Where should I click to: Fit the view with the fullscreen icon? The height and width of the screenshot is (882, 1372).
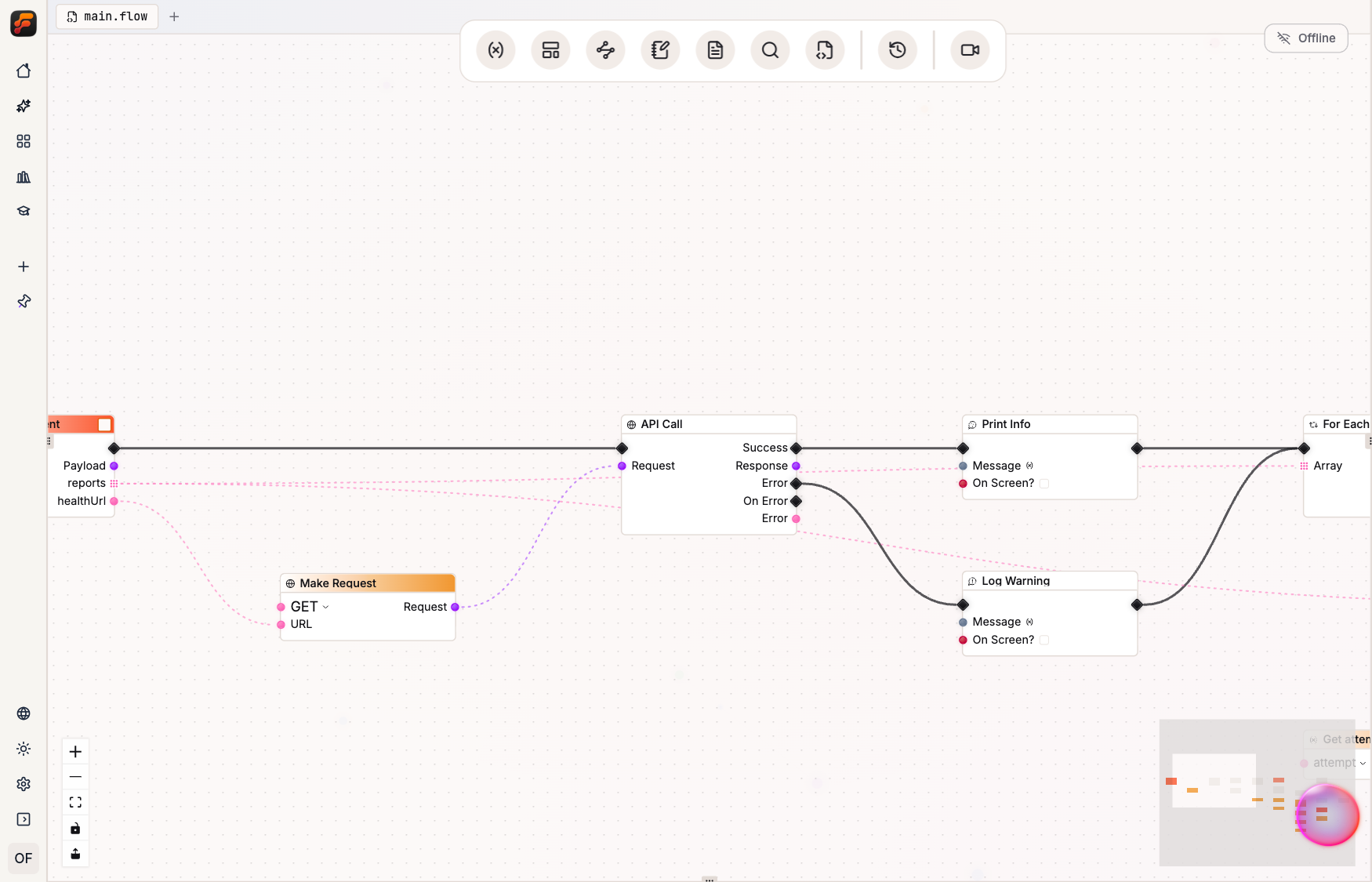(x=75, y=802)
